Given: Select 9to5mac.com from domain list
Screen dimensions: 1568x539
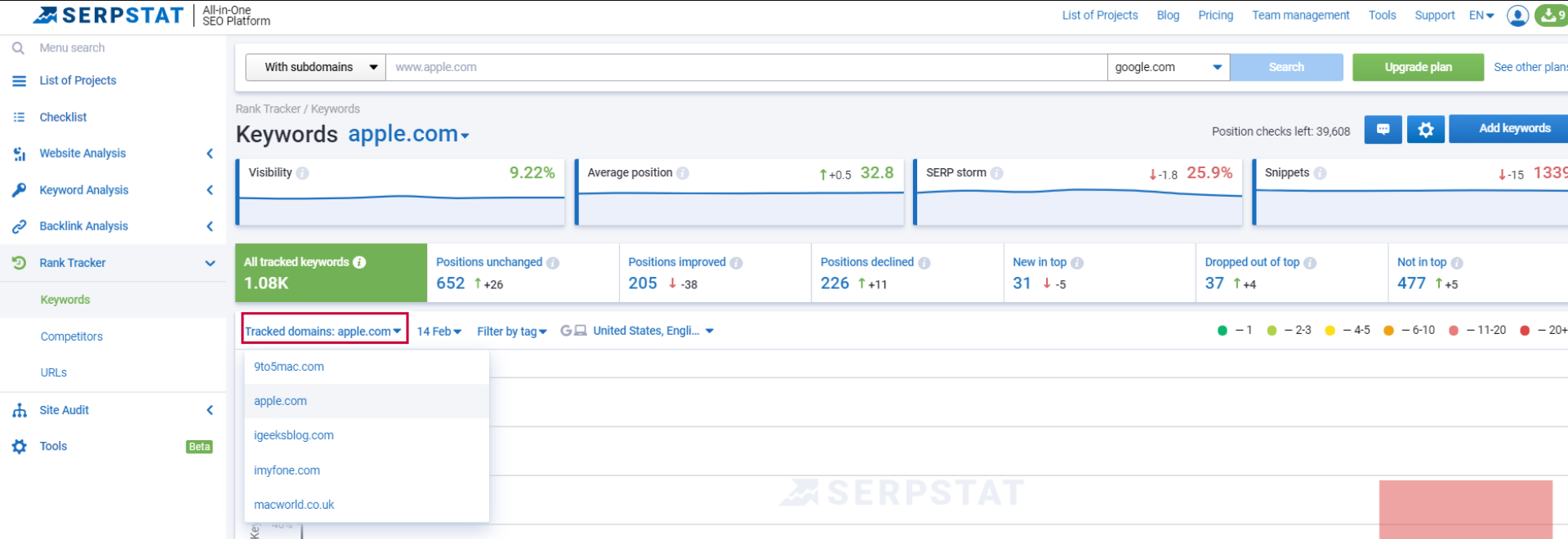Looking at the screenshot, I should (x=367, y=367).
